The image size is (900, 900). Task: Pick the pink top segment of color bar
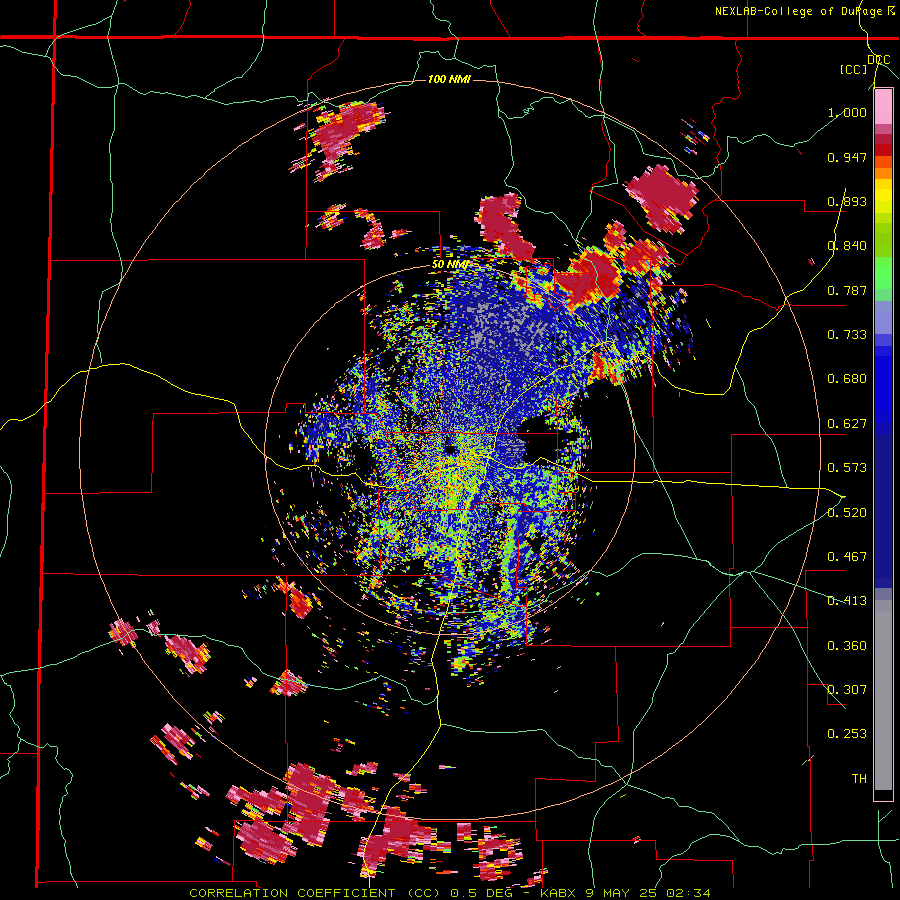click(883, 106)
